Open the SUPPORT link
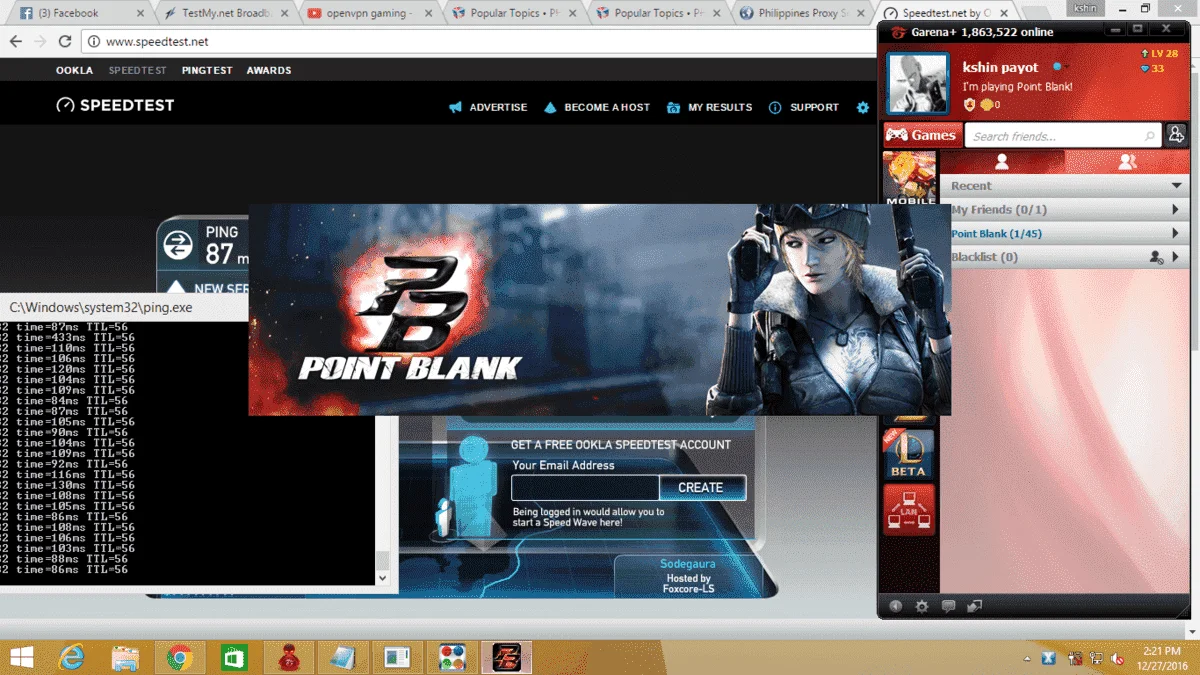Image resolution: width=1200 pixels, height=675 pixels. pos(804,107)
